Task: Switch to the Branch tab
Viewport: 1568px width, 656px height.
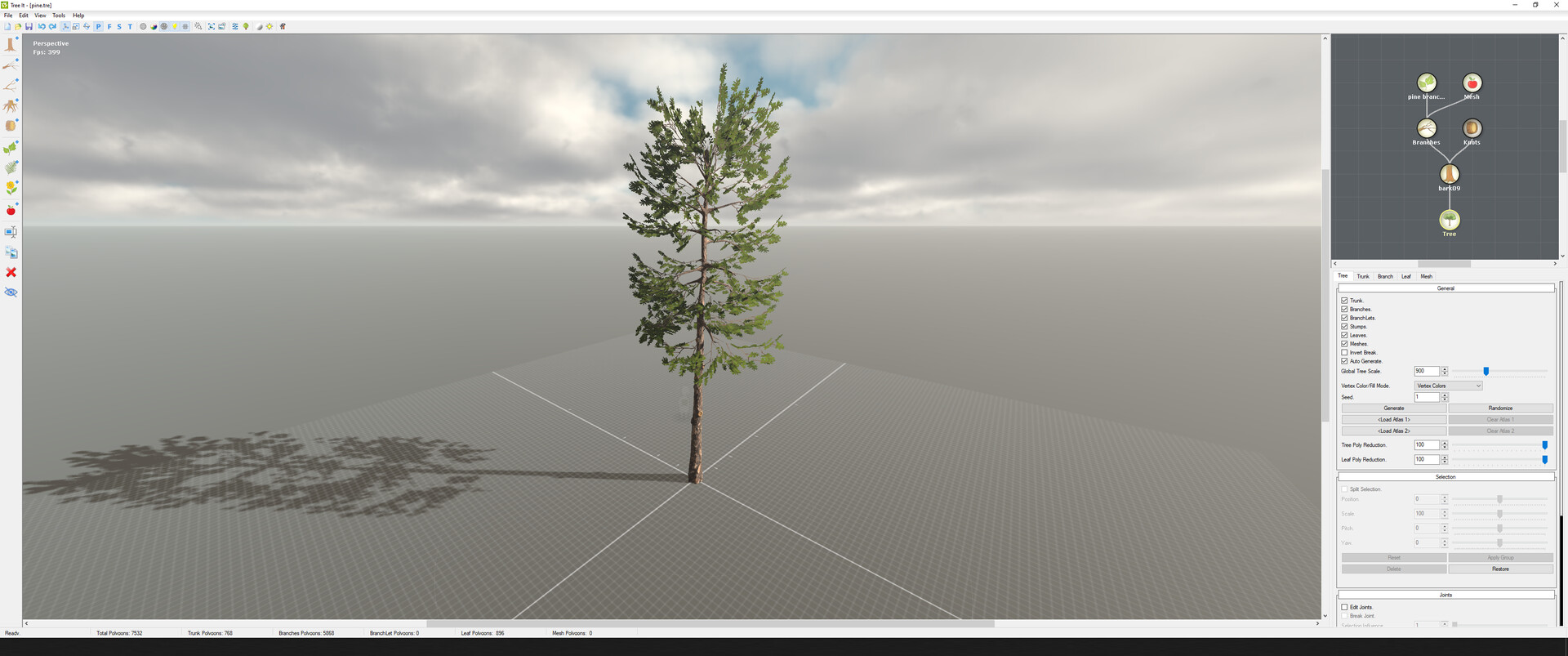Action: (1385, 276)
